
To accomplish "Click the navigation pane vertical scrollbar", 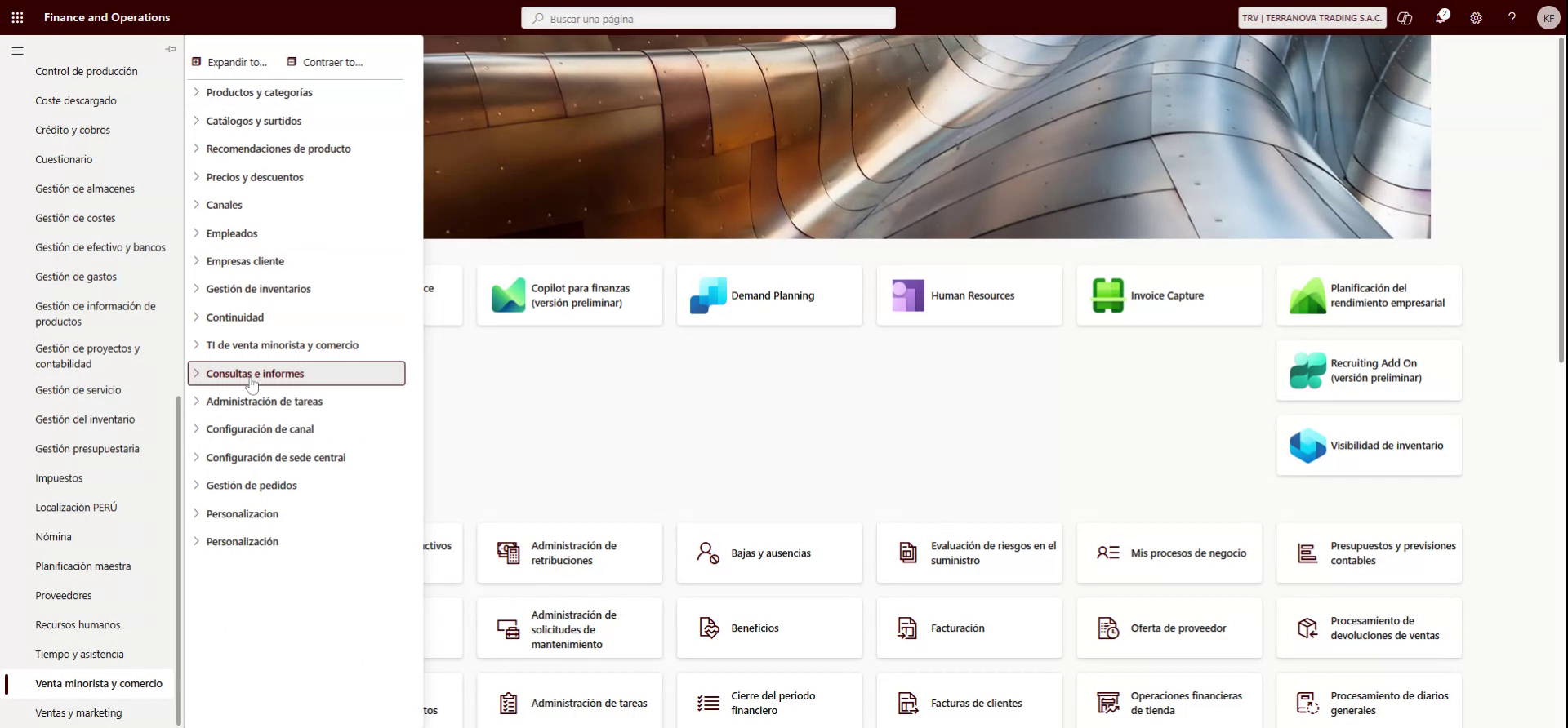I will point(179,560).
